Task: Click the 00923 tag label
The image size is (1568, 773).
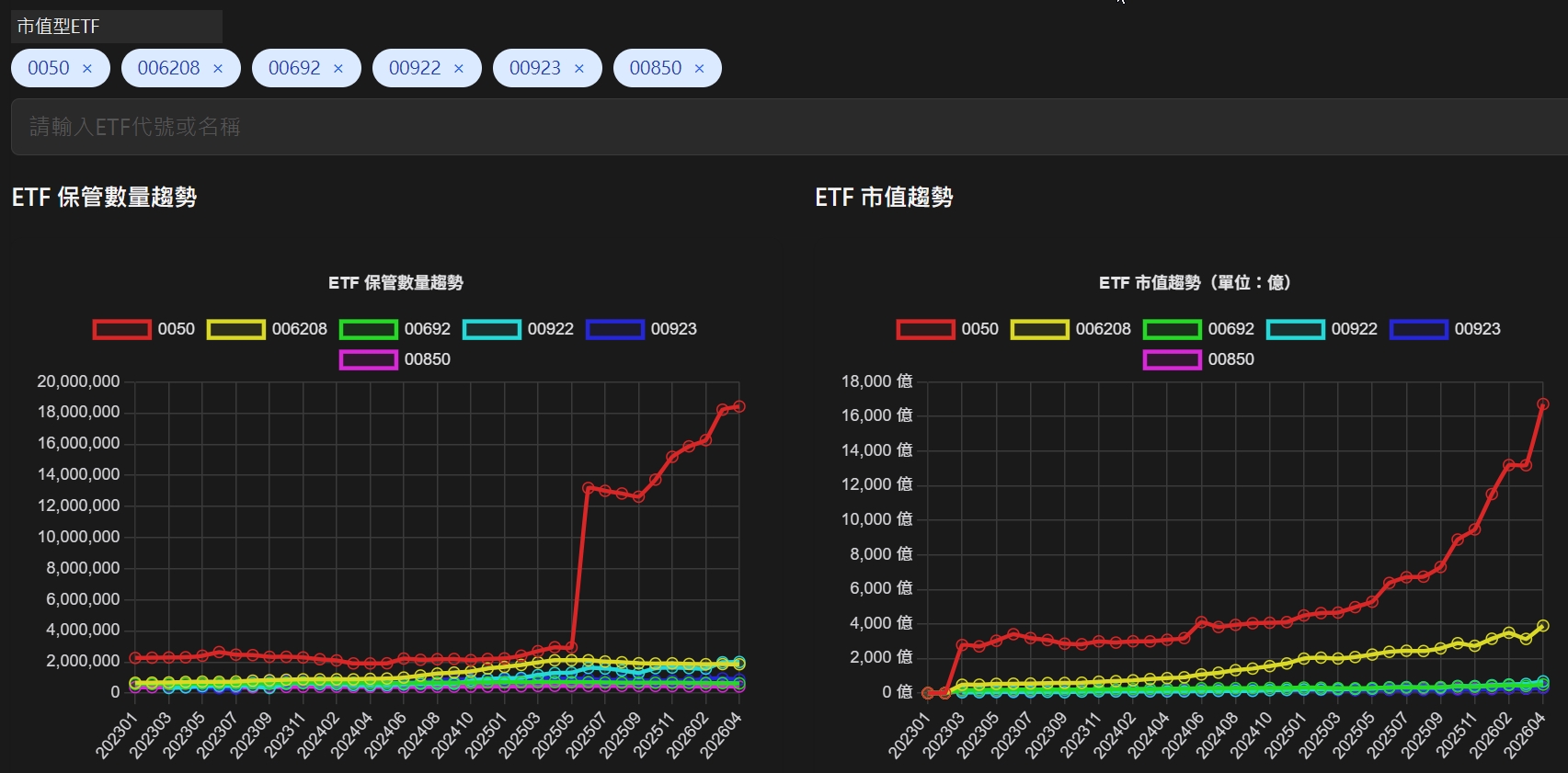Action: [535, 68]
